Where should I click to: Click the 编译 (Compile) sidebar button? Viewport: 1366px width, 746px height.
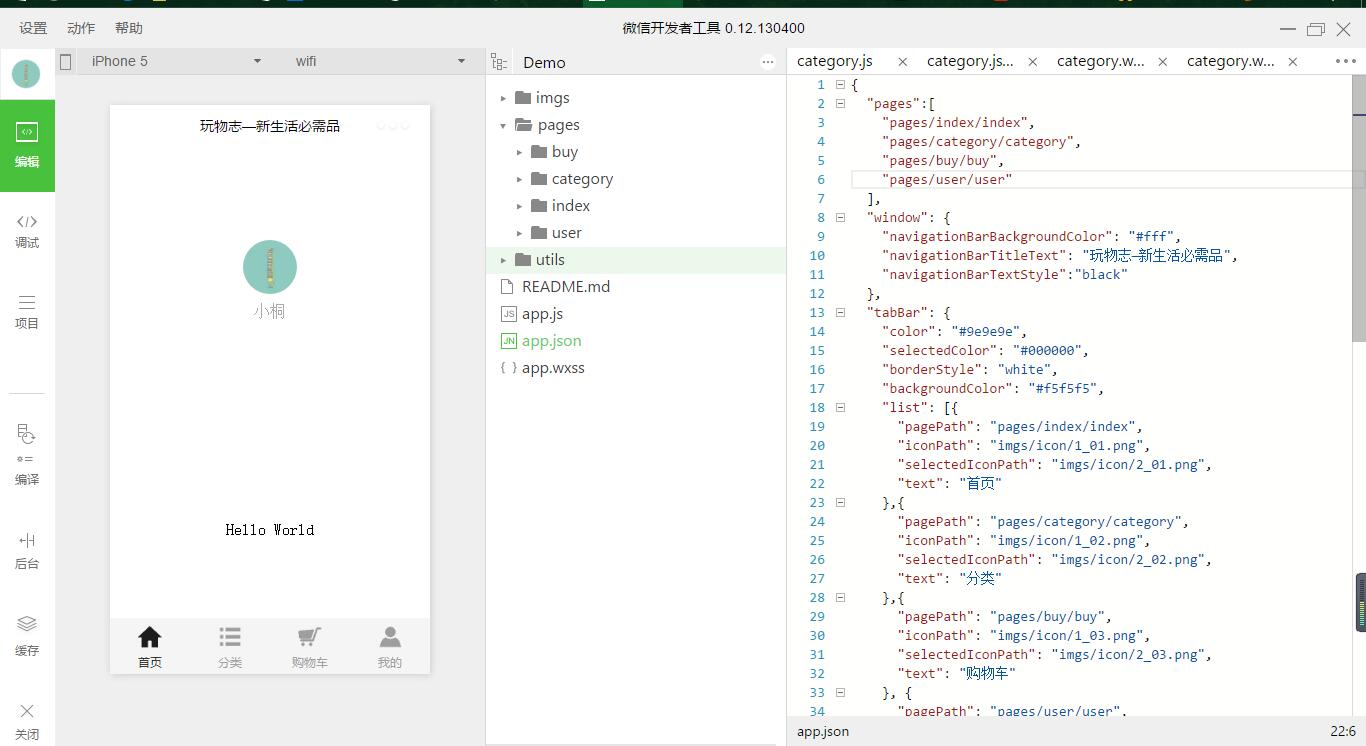coord(27,455)
